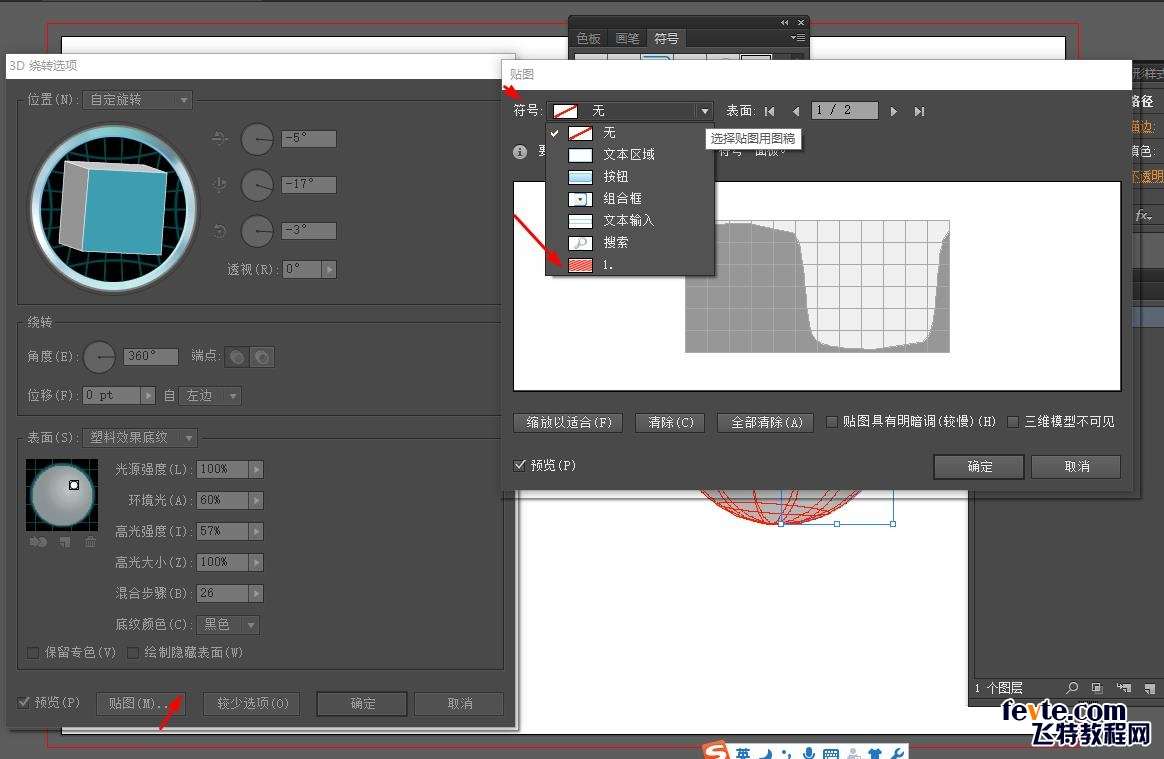Open the Symbols panel flyout menu

tap(797, 38)
